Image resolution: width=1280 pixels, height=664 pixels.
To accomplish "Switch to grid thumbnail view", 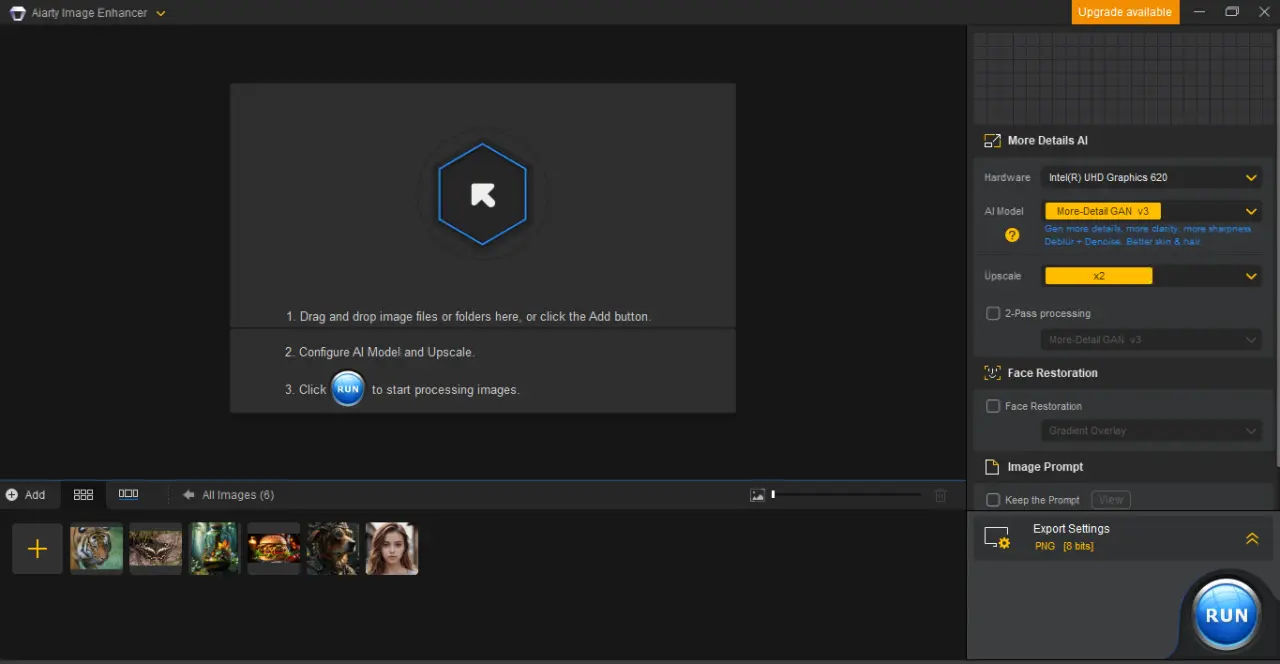I will click(x=84, y=494).
